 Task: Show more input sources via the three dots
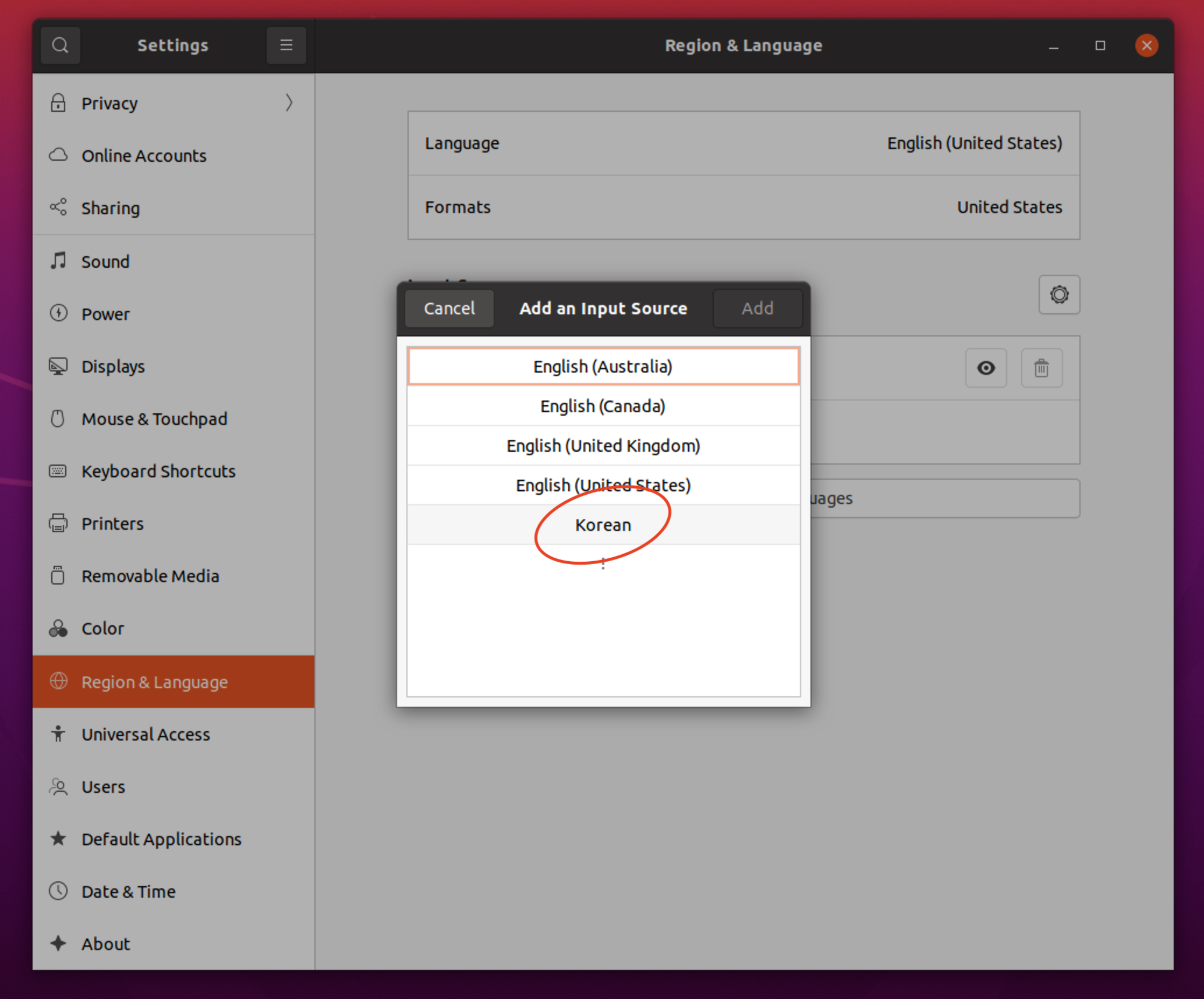(x=603, y=564)
